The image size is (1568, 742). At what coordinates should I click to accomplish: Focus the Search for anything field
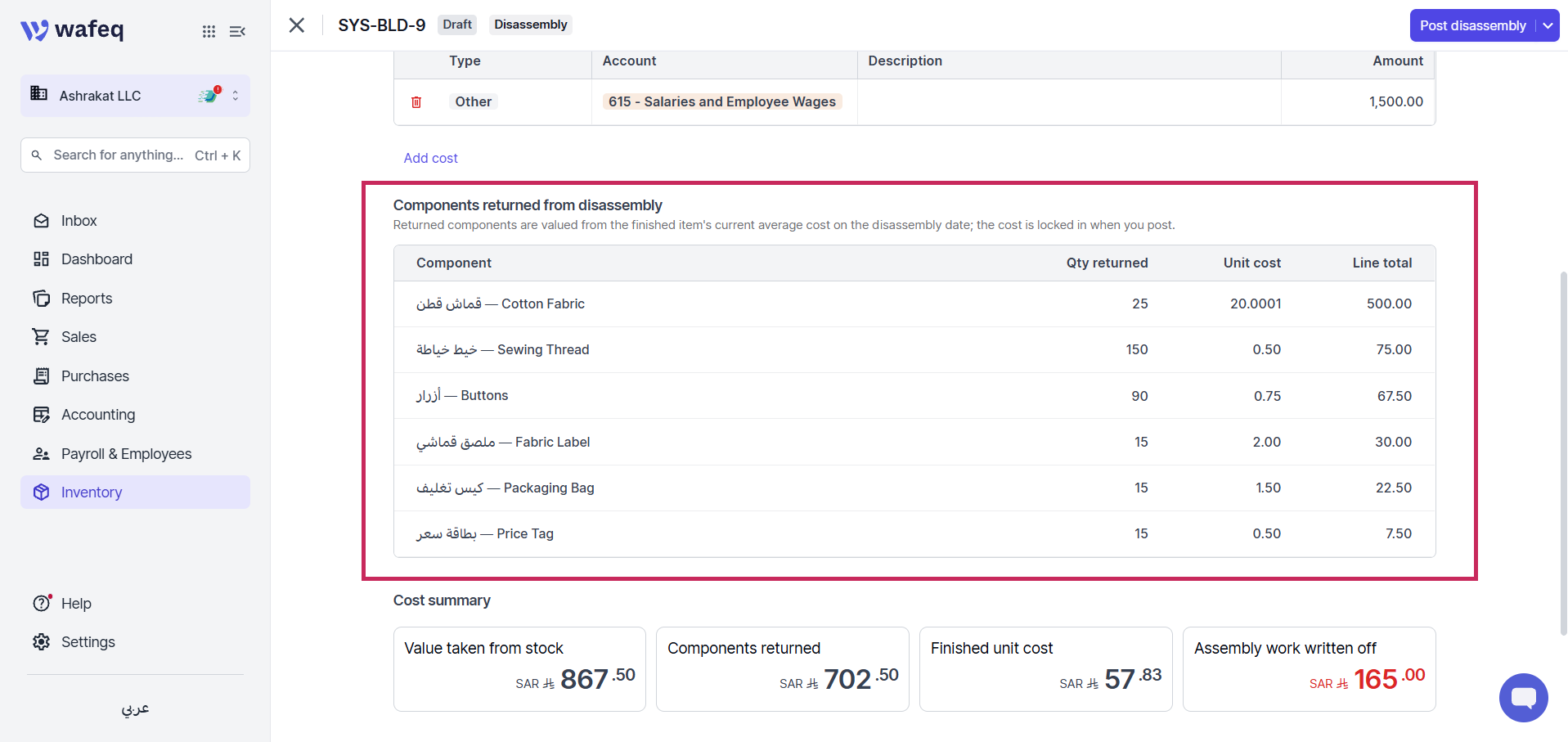[135, 155]
